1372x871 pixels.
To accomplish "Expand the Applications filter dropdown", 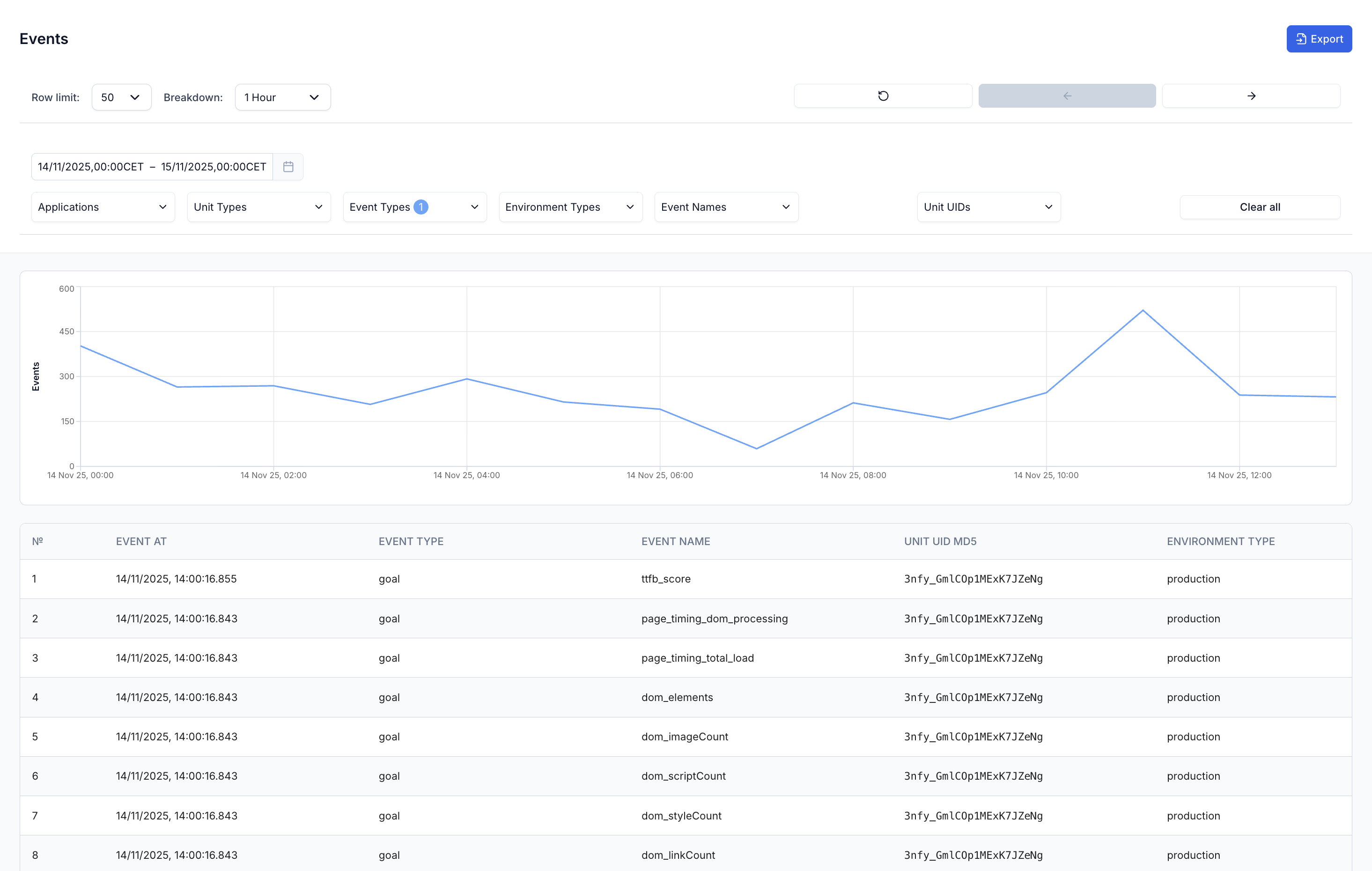I will [103, 207].
